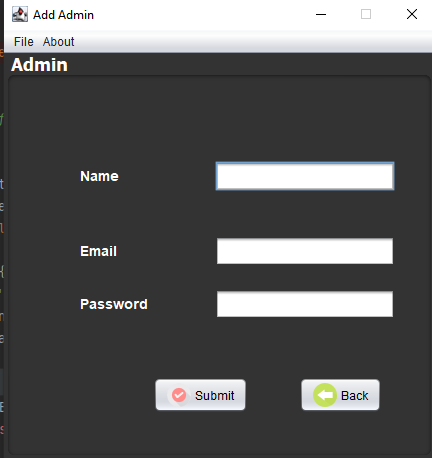
Task: Select the Email input field
Action: tap(305, 251)
